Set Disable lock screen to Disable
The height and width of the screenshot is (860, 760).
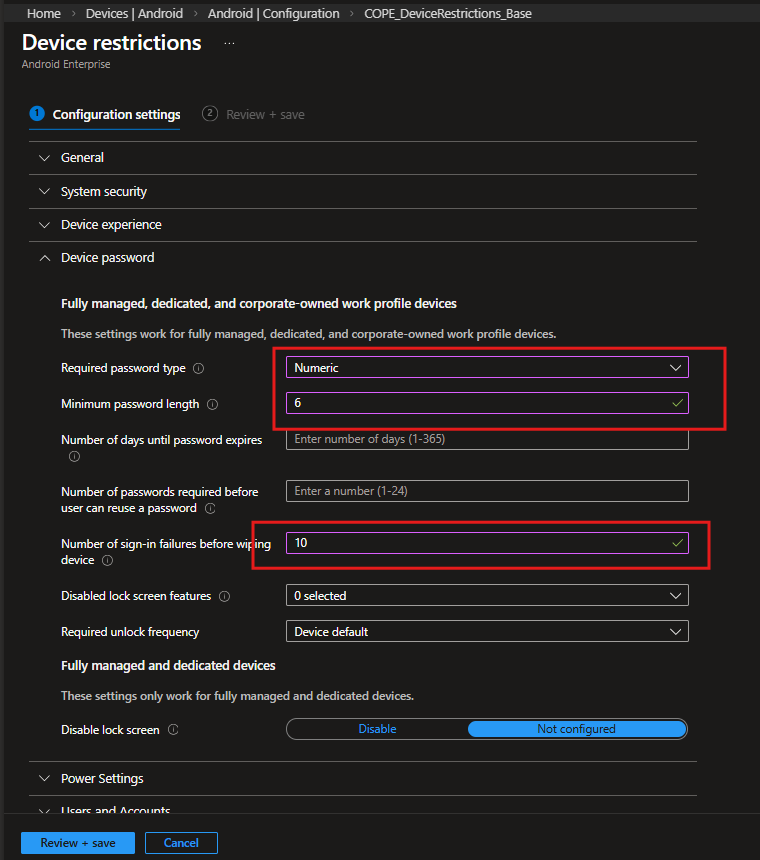(377, 729)
